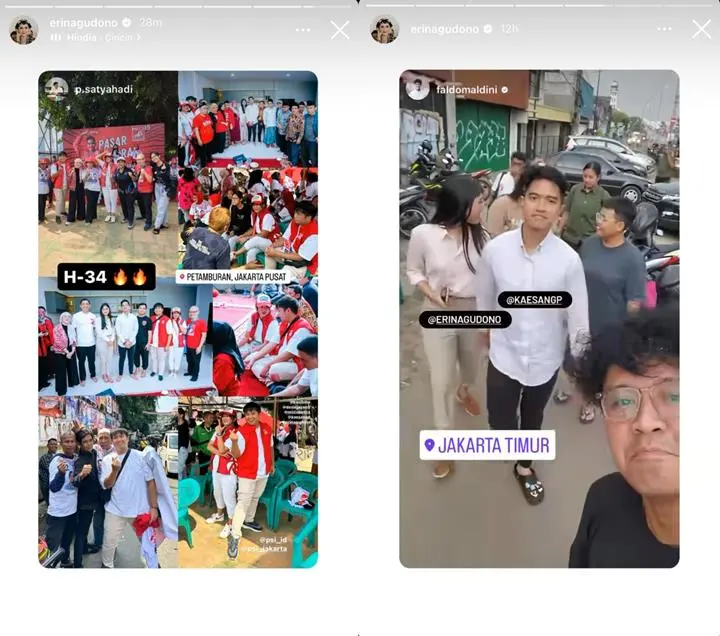Image resolution: width=720 pixels, height=636 pixels.
Task: Close the right story with X
Action: [701, 29]
